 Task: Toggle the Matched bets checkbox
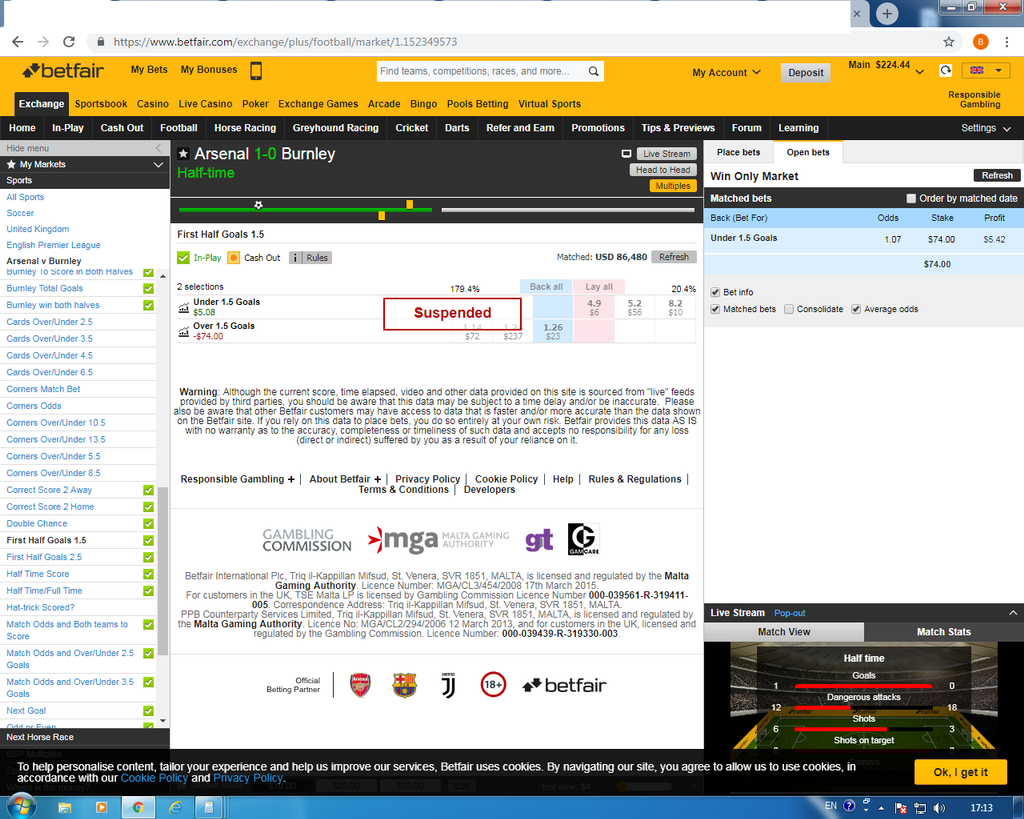715,309
